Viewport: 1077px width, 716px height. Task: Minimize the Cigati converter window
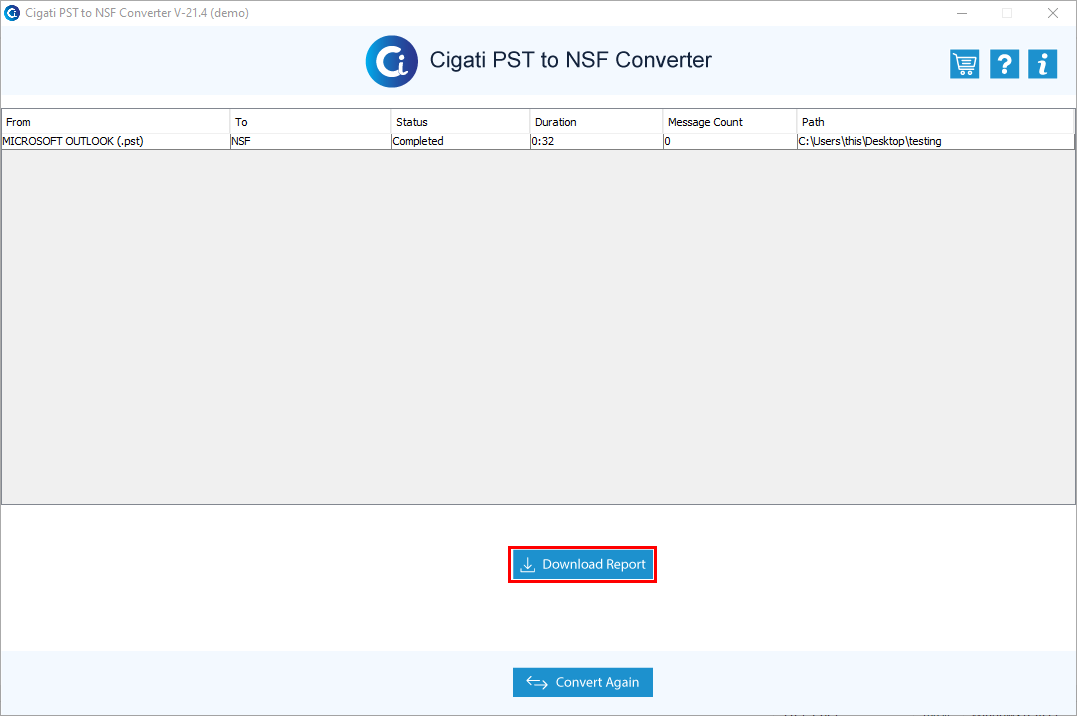(x=962, y=13)
